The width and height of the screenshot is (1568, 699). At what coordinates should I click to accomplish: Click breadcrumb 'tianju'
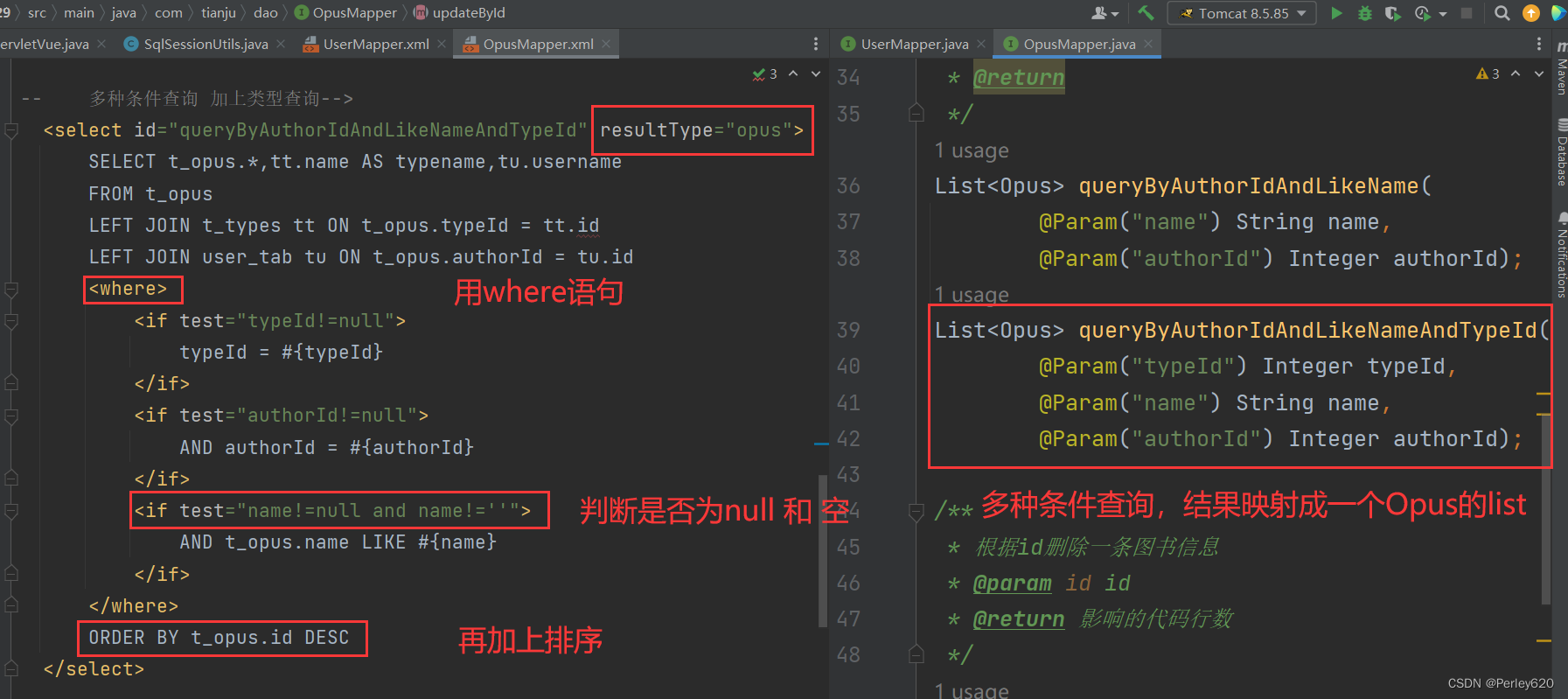(x=219, y=13)
